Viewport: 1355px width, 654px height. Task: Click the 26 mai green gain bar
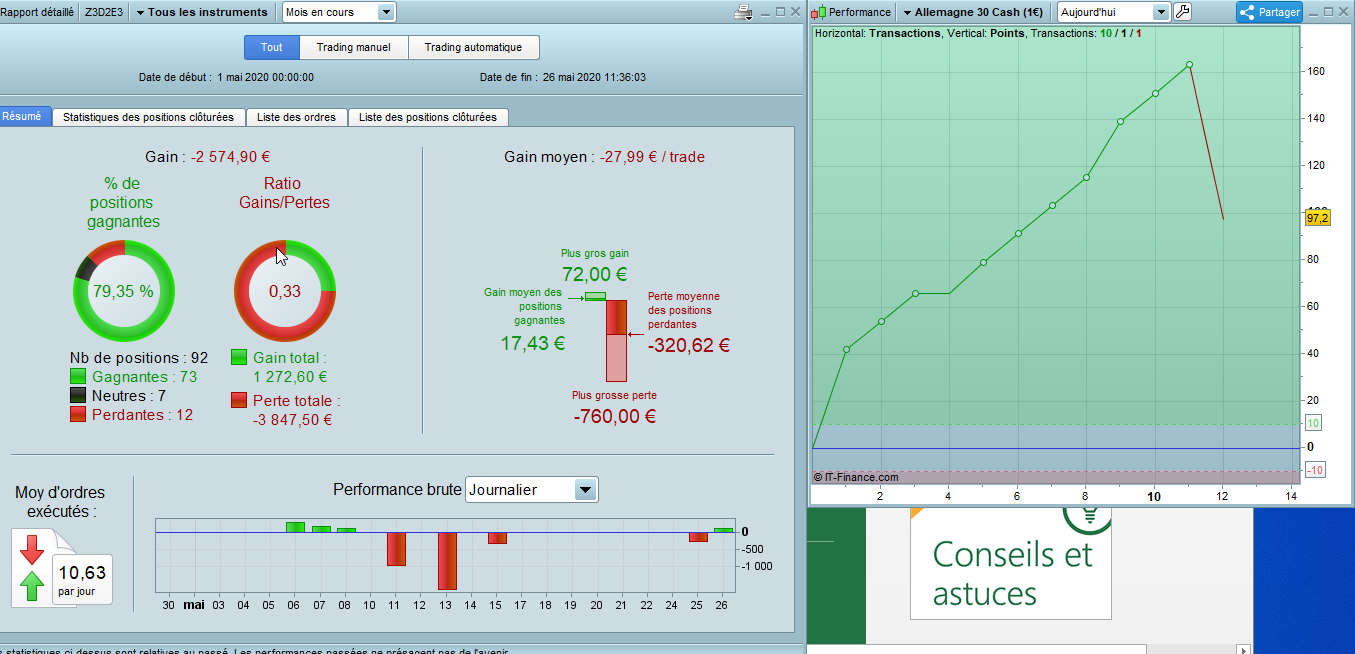(723, 530)
